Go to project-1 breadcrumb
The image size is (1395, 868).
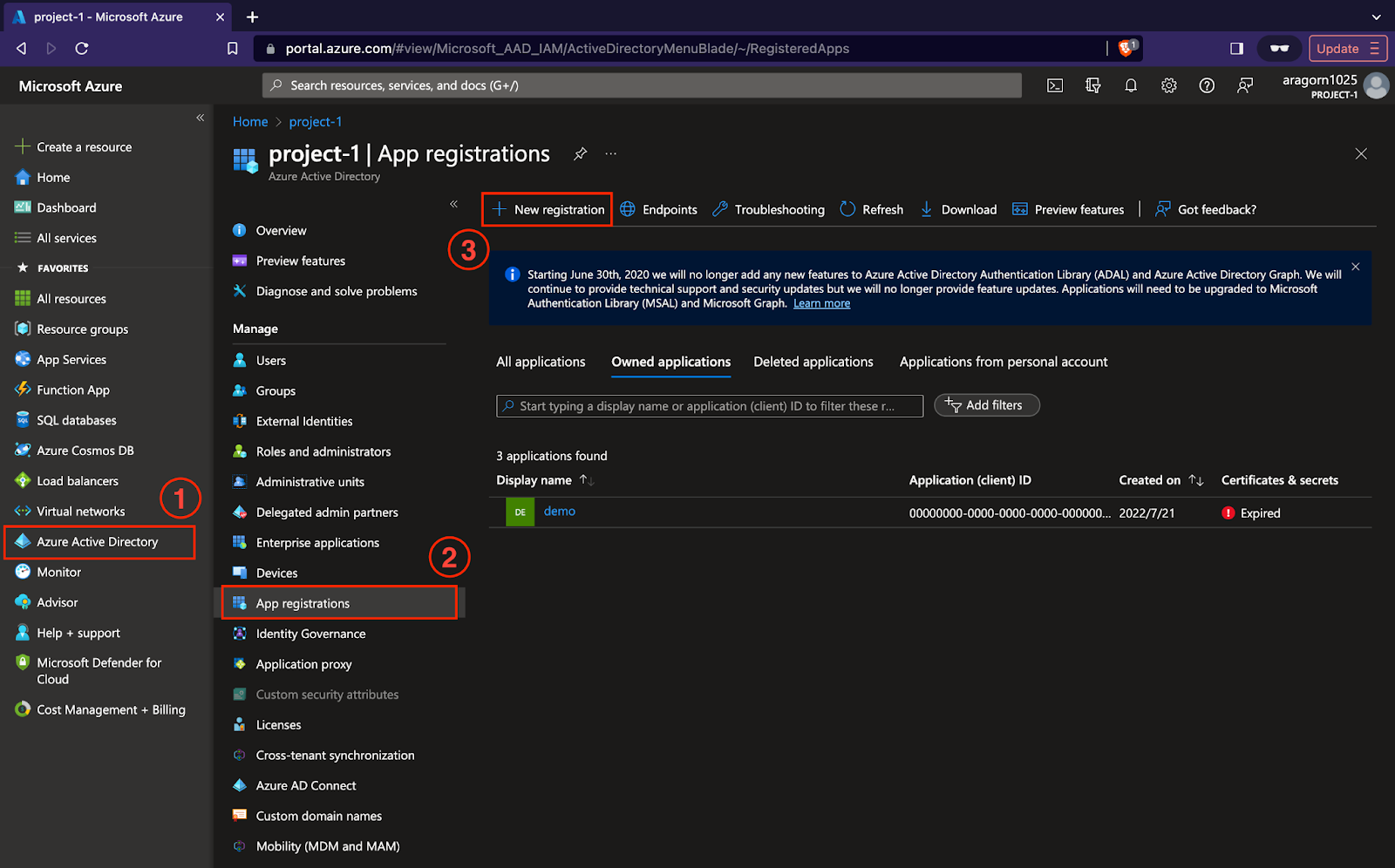pyautogui.click(x=316, y=122)
